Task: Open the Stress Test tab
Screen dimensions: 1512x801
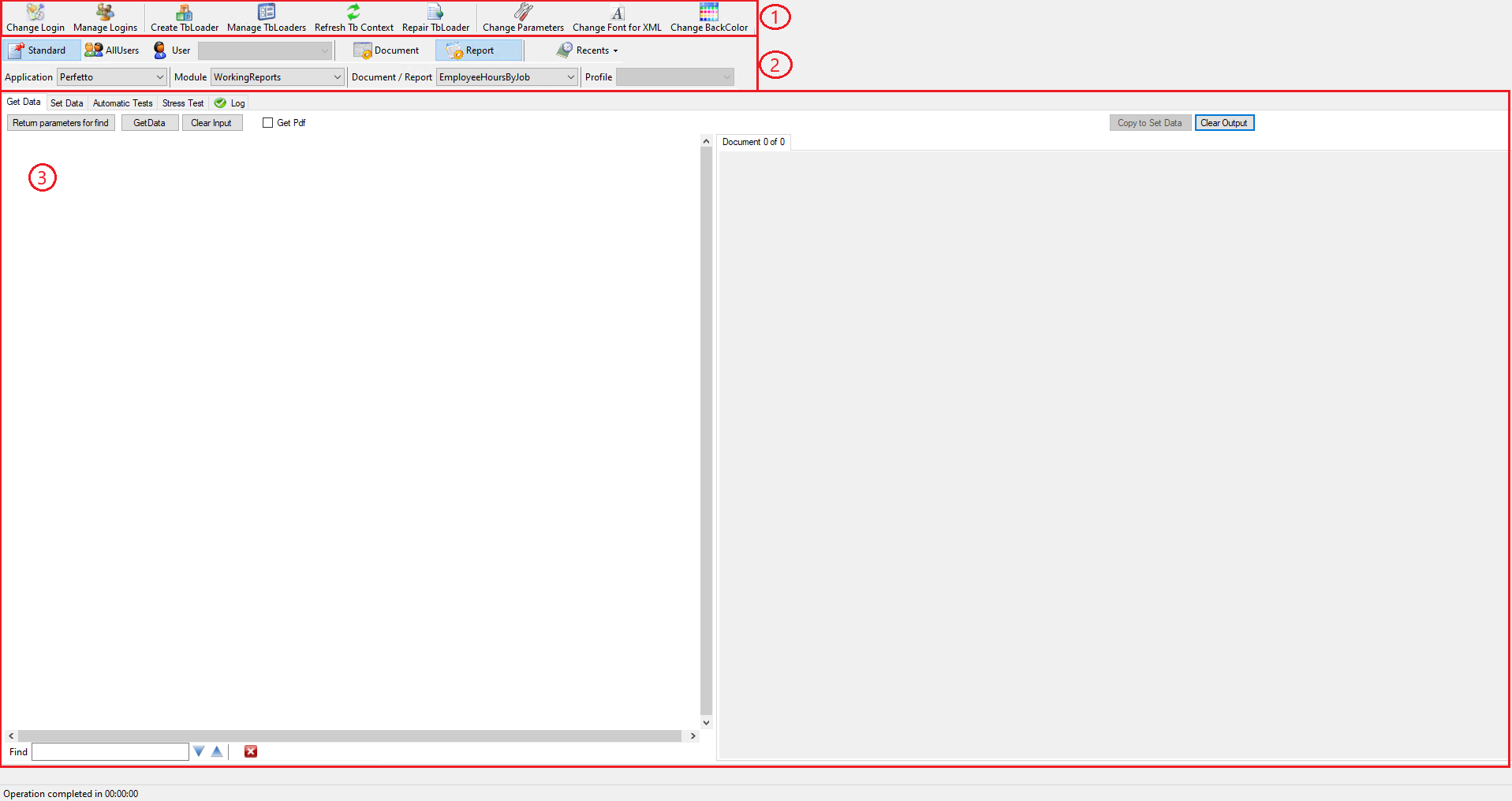Action: (x=183, y=103)
